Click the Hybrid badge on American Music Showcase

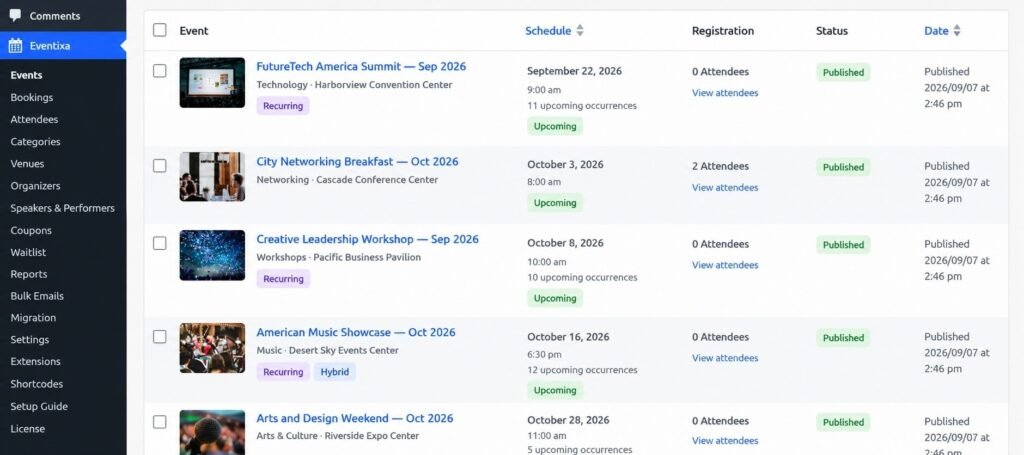pyautogui.click(x=334, y=372)
